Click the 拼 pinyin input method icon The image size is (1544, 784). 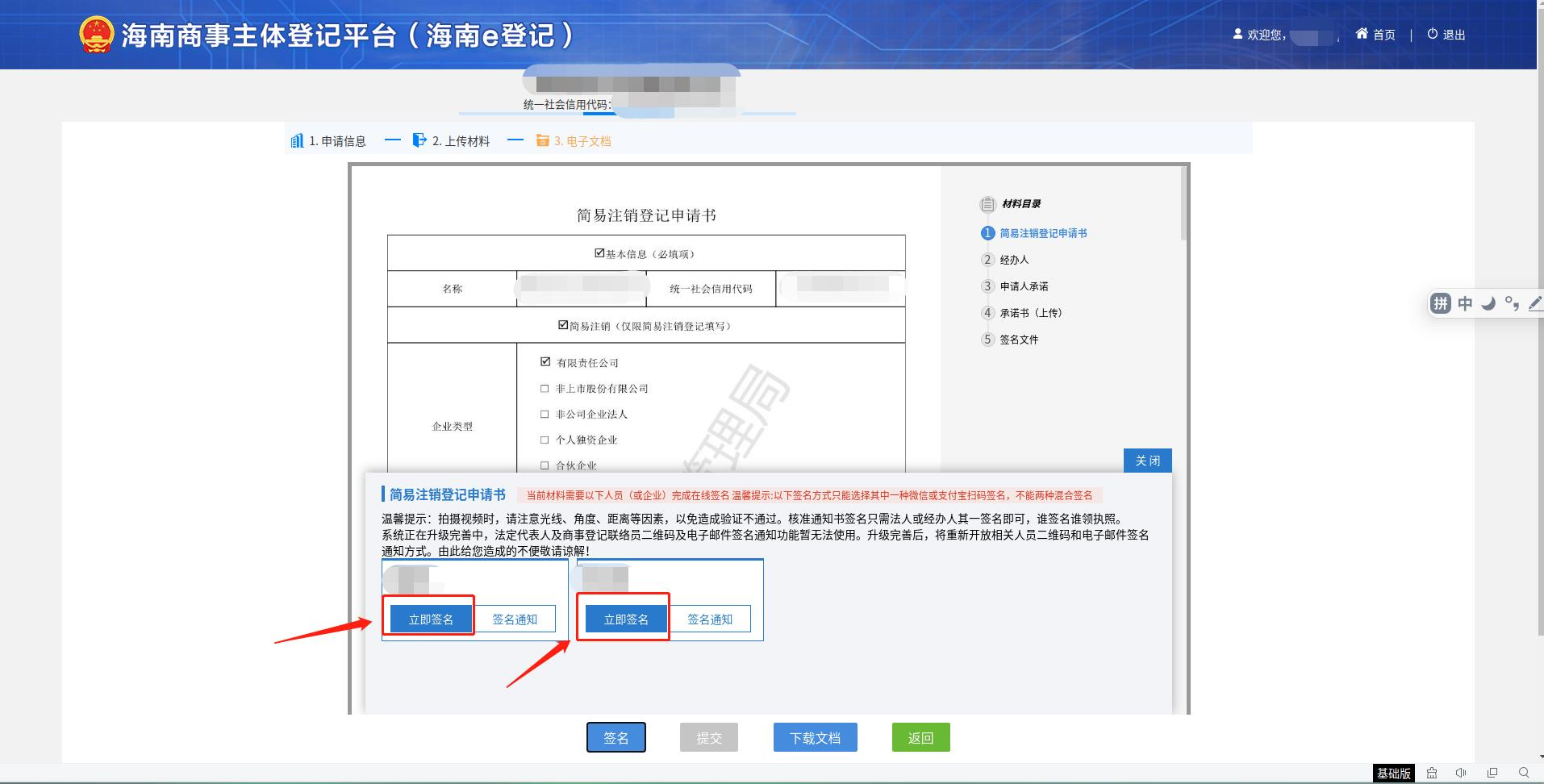click(1441, 303)
